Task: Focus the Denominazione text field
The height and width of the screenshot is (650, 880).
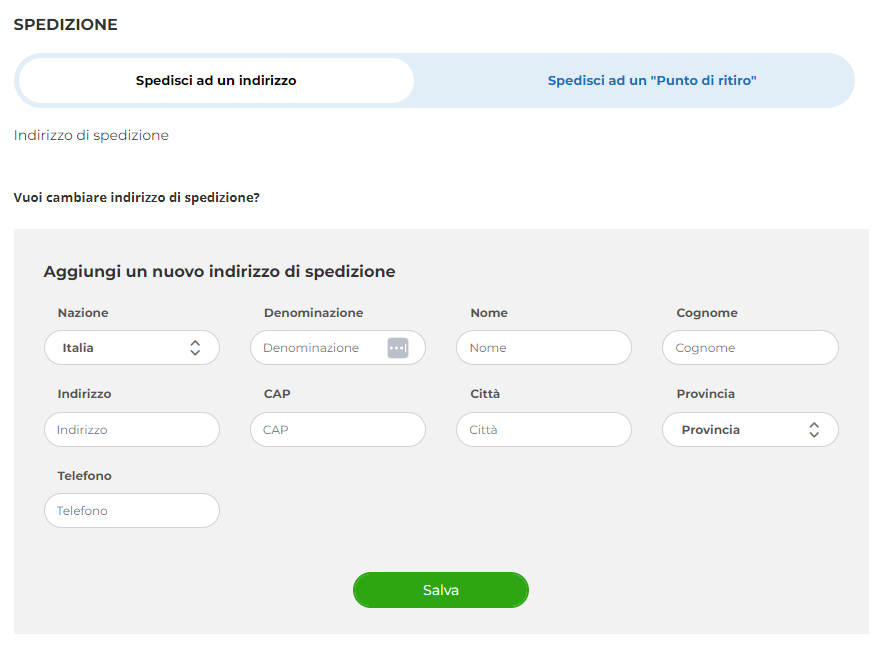Action: click(337, 347)
